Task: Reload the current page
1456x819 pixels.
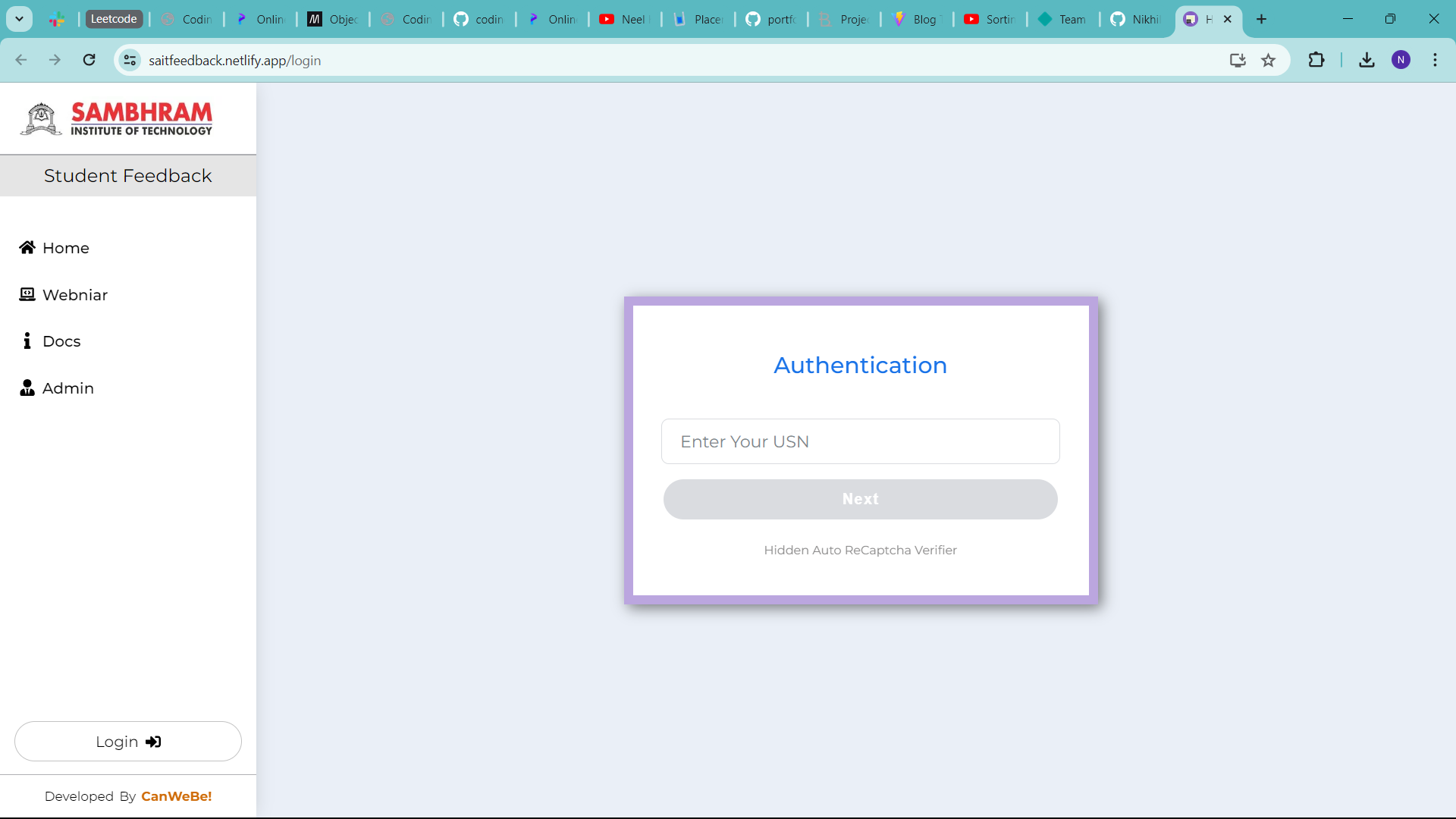Action: pos(89,60)
